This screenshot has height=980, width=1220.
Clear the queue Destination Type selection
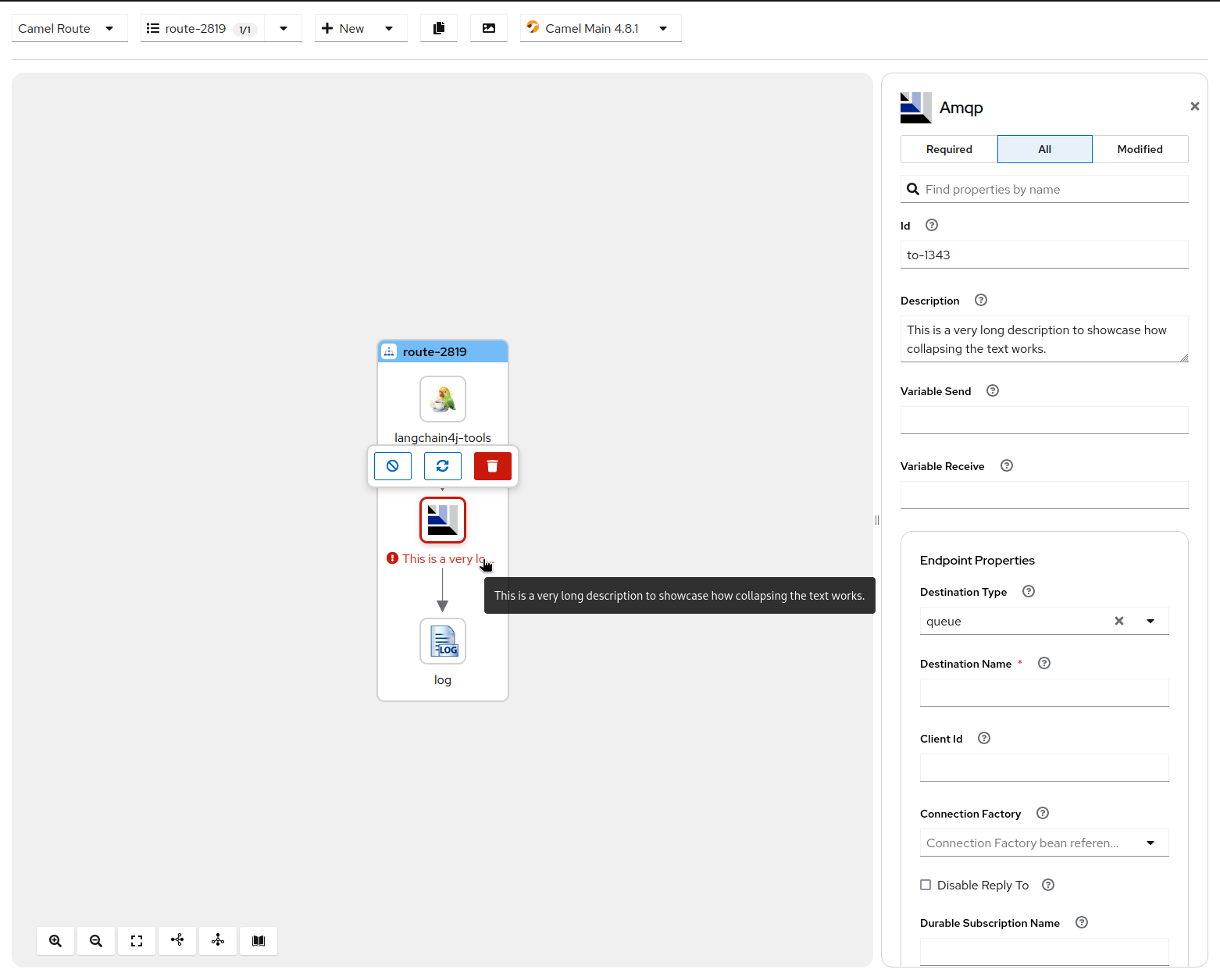(x=1119, y=622)
